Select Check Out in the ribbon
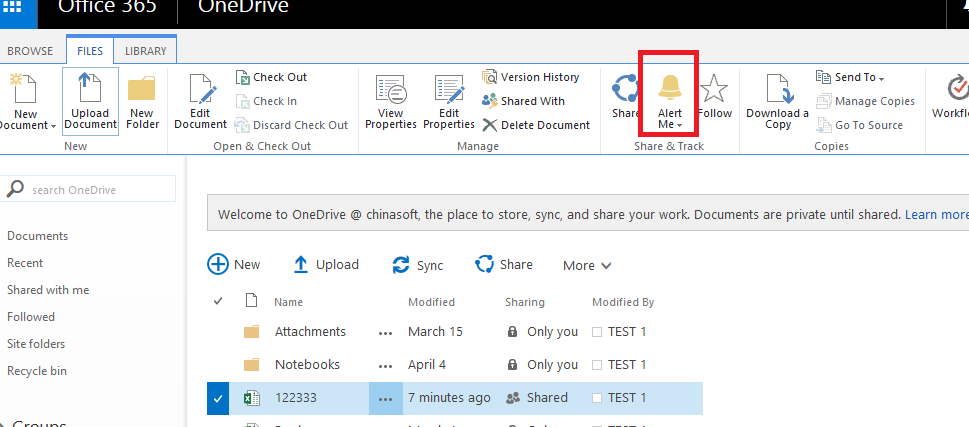Image resolution: width=969 pixels, height=427 pixels. (x=271, y=77)
